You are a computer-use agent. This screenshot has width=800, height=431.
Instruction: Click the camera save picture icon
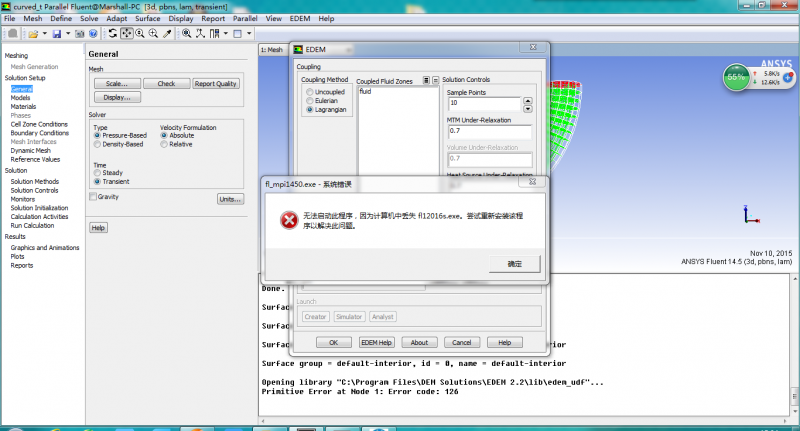[x=80, y=34]
